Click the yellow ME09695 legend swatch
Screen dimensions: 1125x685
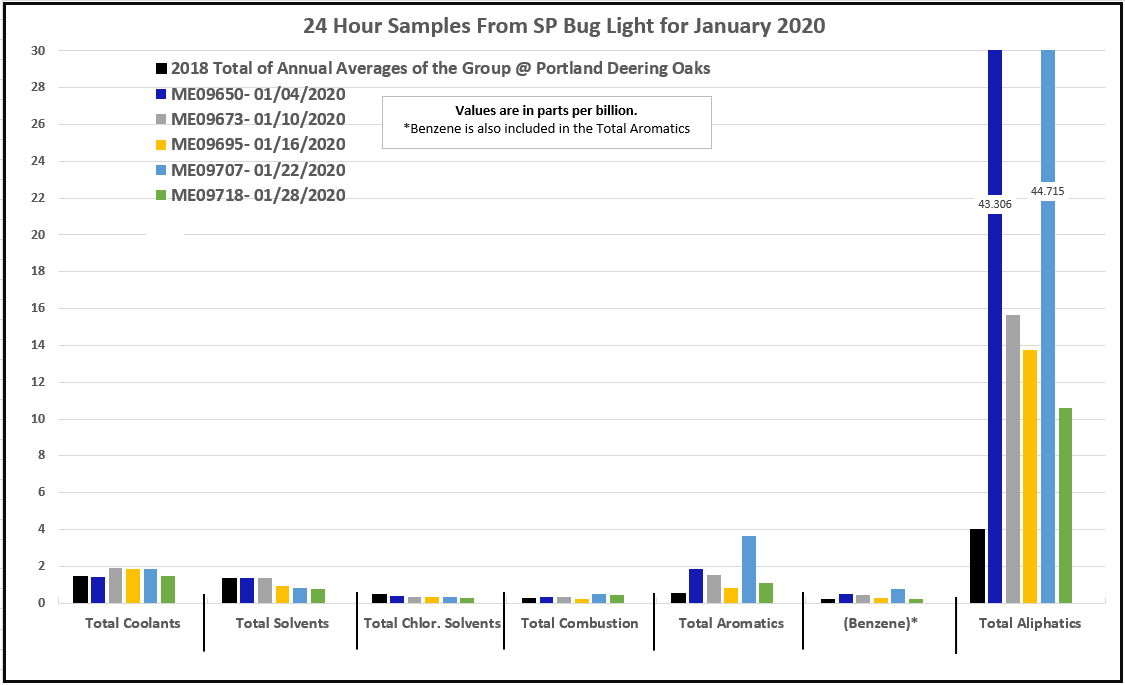(x=160, y=145)
